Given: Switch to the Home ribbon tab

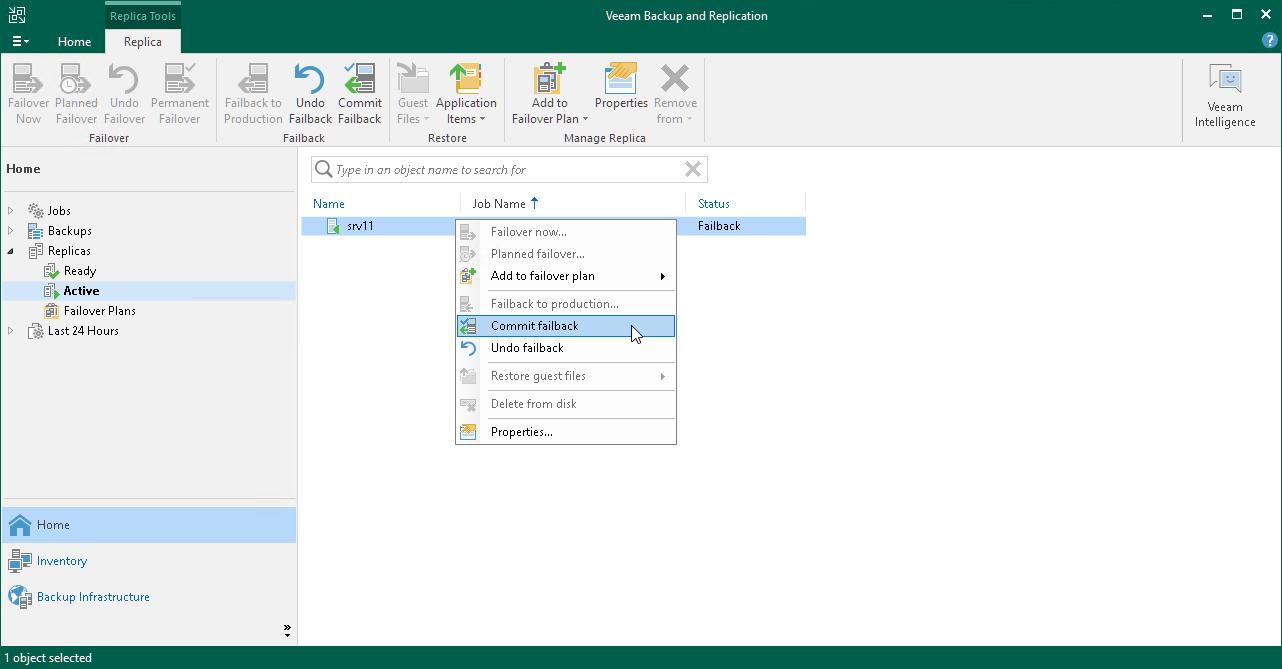Looking at the screenshot, I should [74, 41].
